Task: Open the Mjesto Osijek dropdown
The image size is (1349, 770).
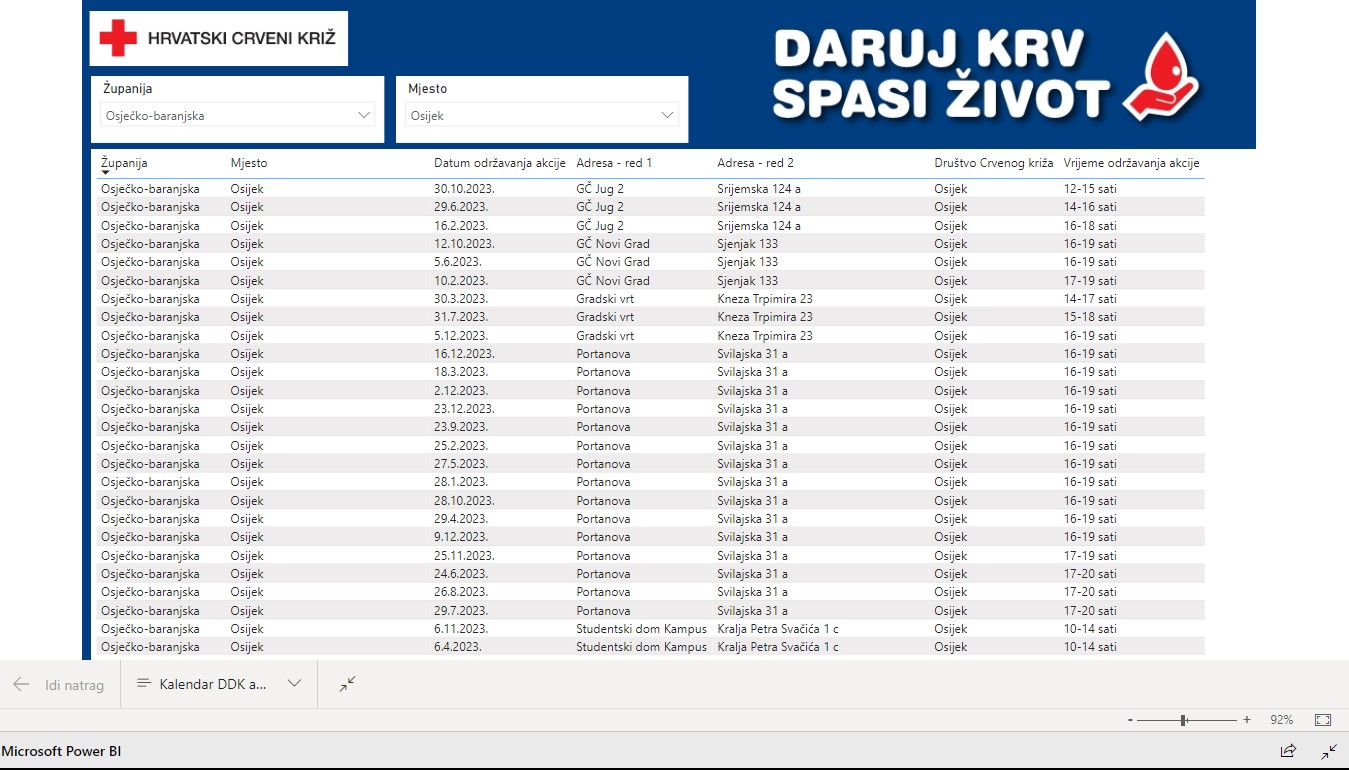Action: pyautogui.click(x=542, y=115)
